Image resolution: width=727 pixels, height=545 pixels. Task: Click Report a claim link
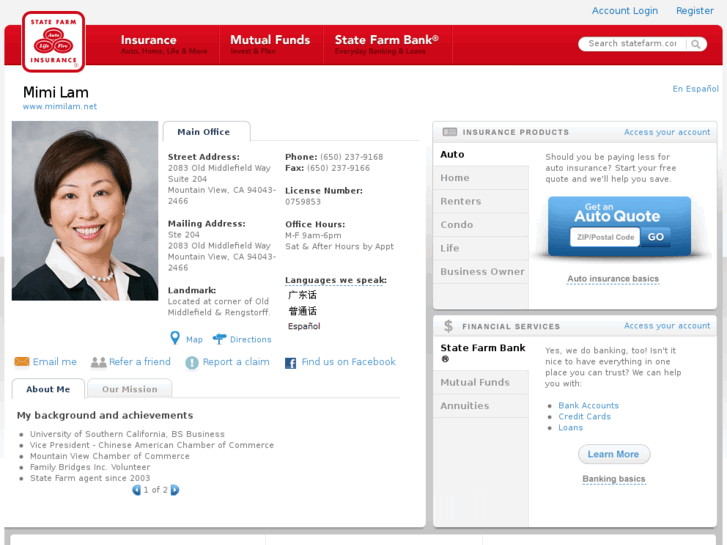tap(236, 362)
